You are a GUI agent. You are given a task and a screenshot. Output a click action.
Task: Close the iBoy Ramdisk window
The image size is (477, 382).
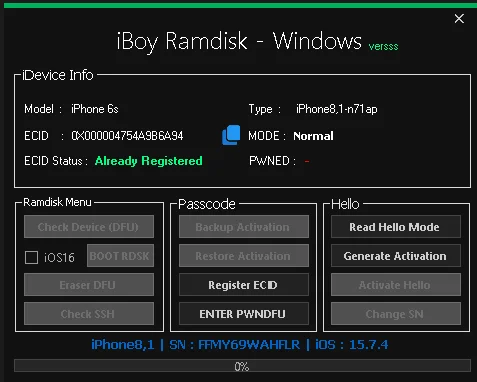click(x=459, y=19)
